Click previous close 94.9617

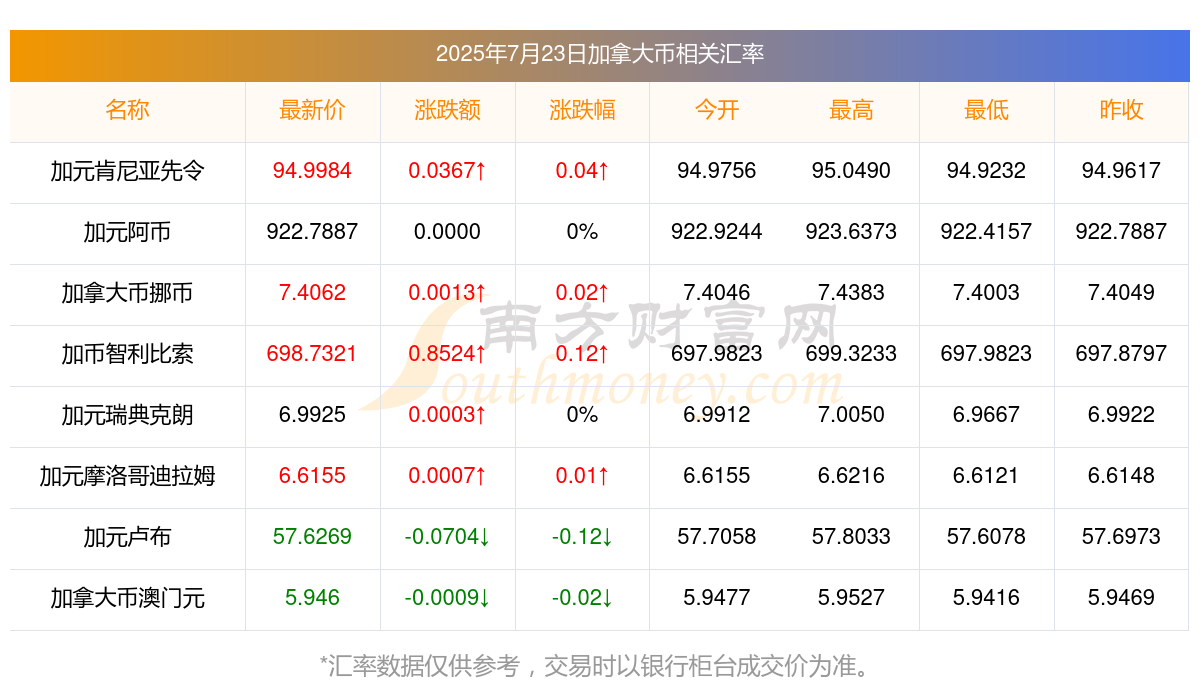(1121, 171)
